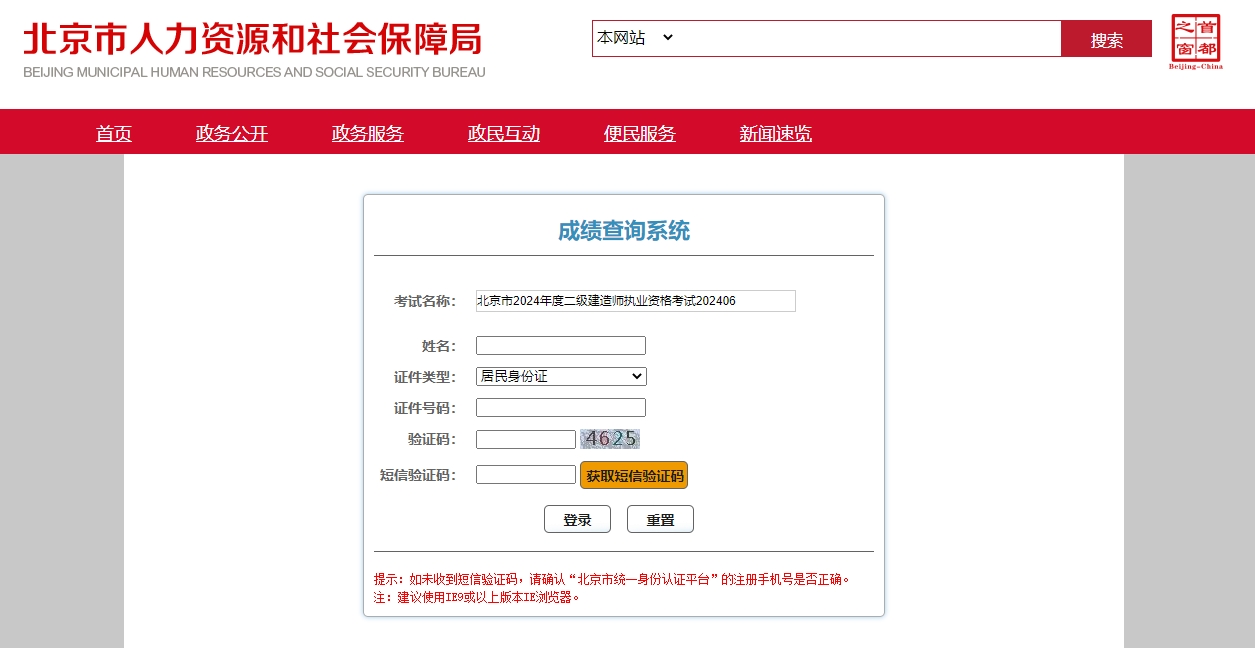Refresh the 4625 captcha image
Viewport: 1255px width, 648px height.
click(609, 439)
